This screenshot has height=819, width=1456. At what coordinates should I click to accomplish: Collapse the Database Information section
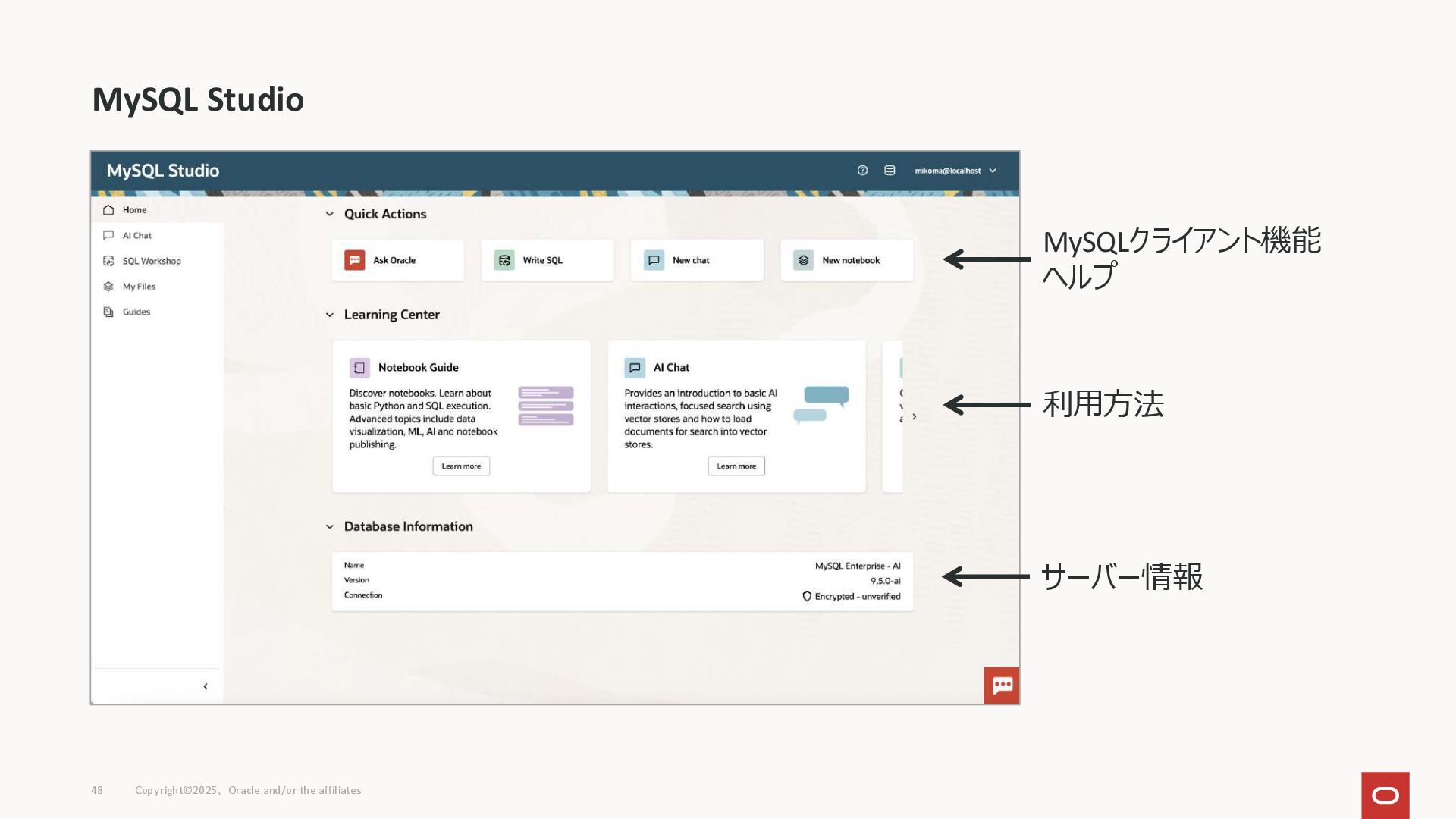pos(330,526)
